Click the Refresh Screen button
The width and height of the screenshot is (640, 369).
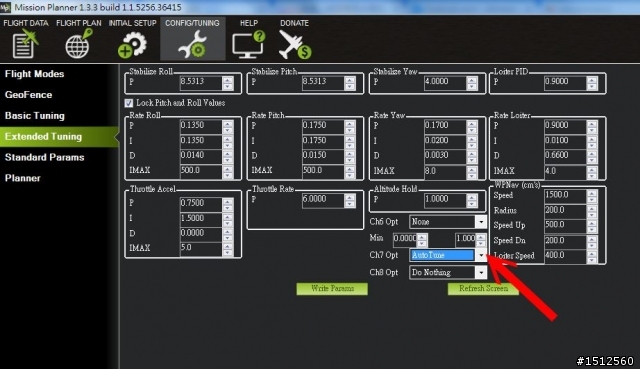point(483,289)
